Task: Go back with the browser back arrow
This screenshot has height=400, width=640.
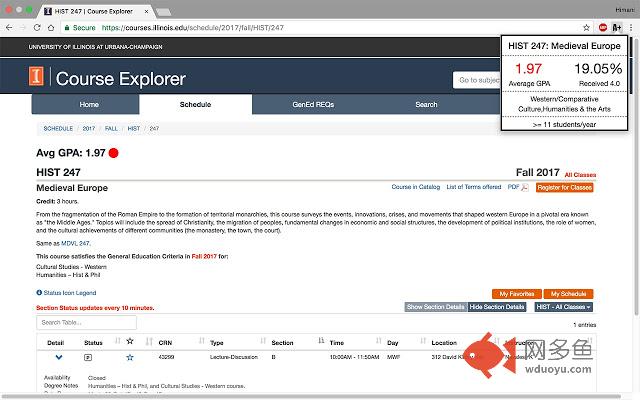Action: click(x=9, y=28)
